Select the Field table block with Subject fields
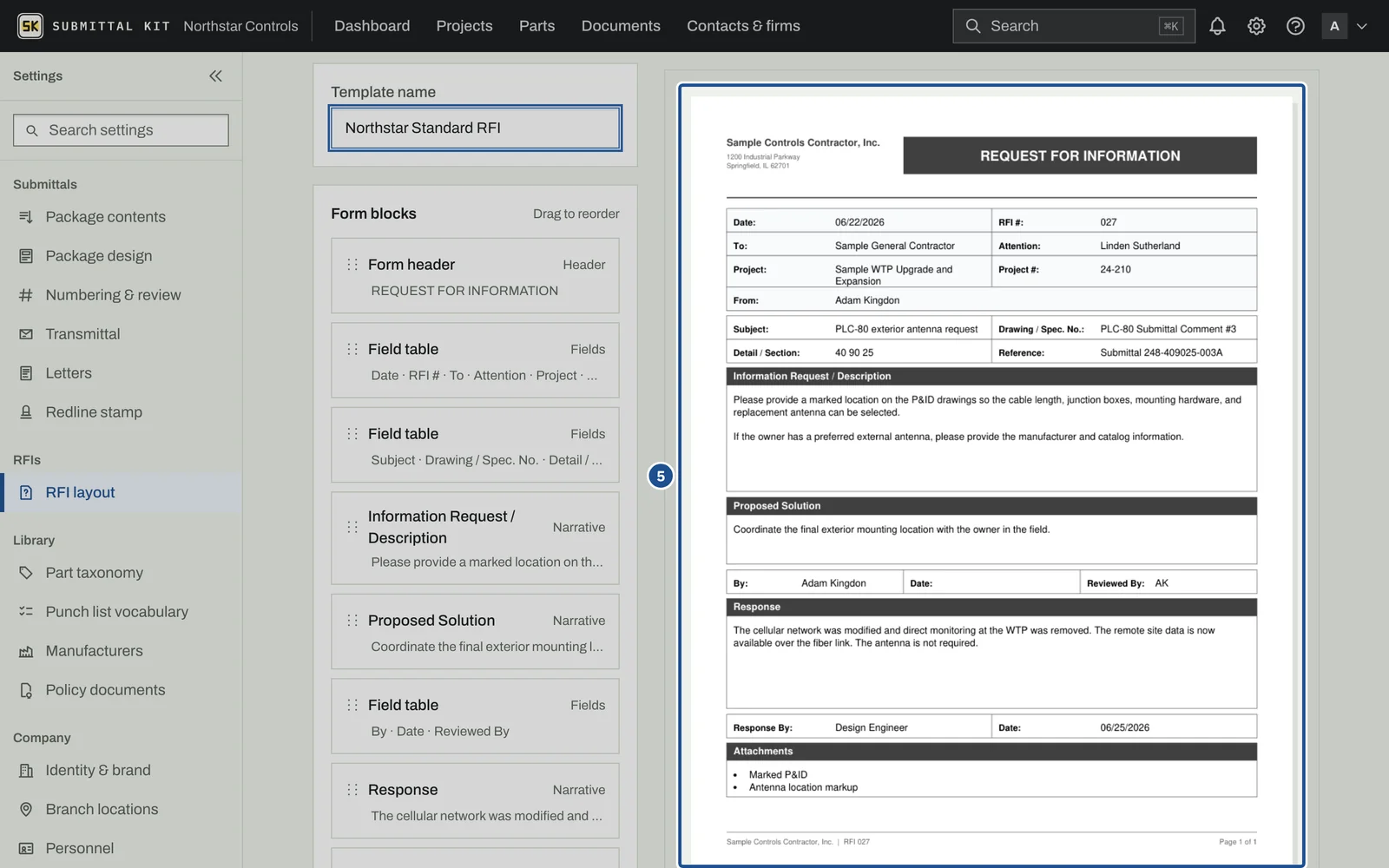This screenshot has width=1389, height=868. [x=475, y=445]
